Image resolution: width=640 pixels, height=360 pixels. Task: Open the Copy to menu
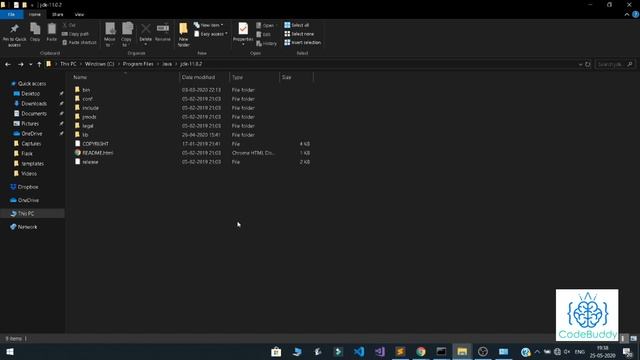127,34
